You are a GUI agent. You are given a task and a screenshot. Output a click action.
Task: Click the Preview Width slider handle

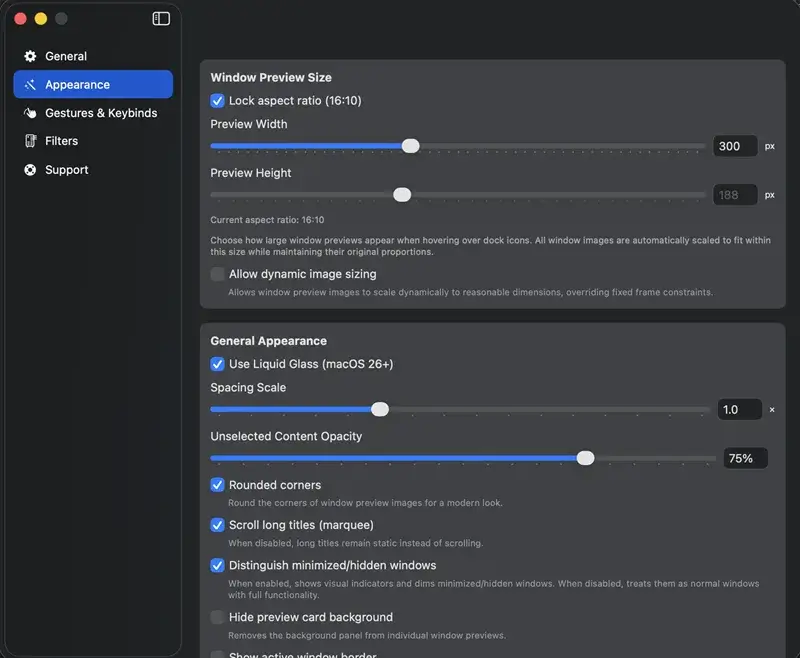pyautogui.click(x=410, y=146)
